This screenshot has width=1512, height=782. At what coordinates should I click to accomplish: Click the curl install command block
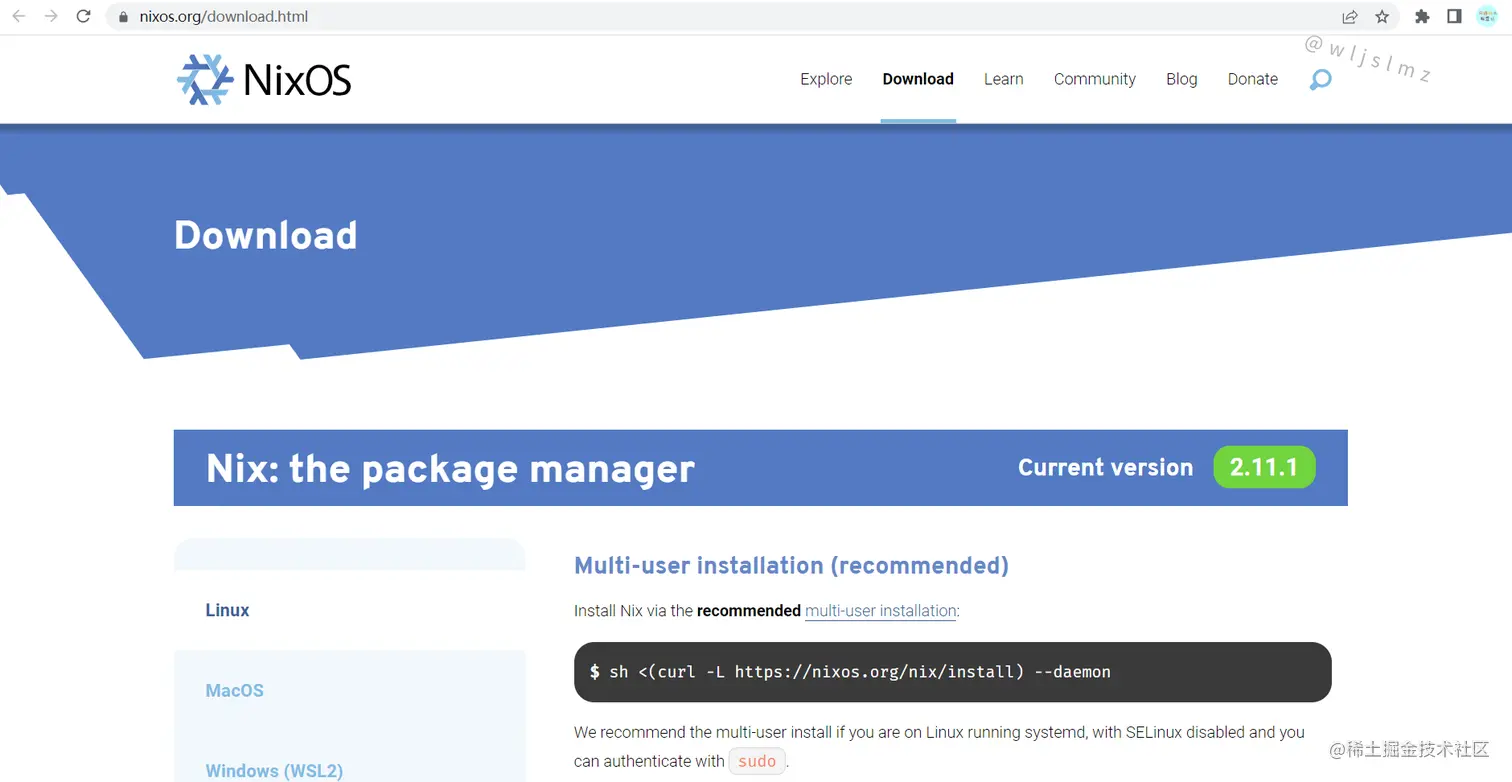coord(953,672)
